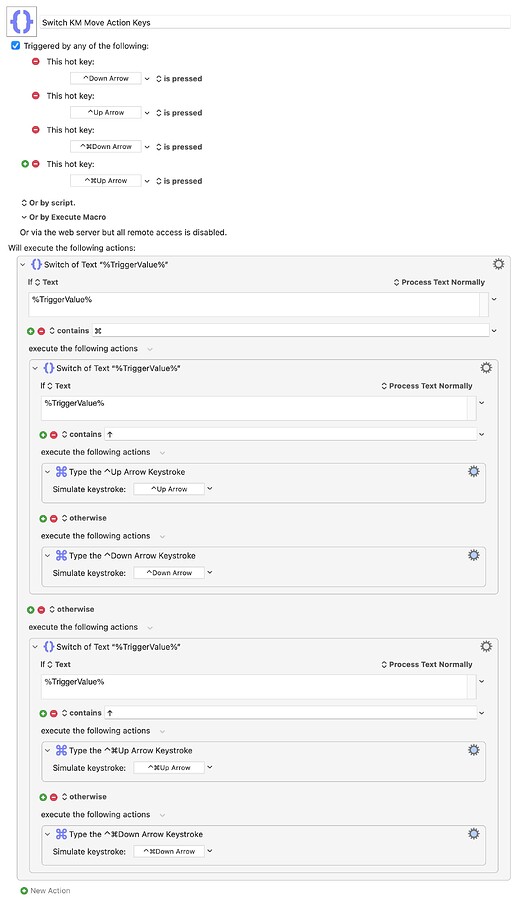Open the gear menu of the outermost Switch action
The width and height of the screenshot is (517, 901).
[498, 264]
